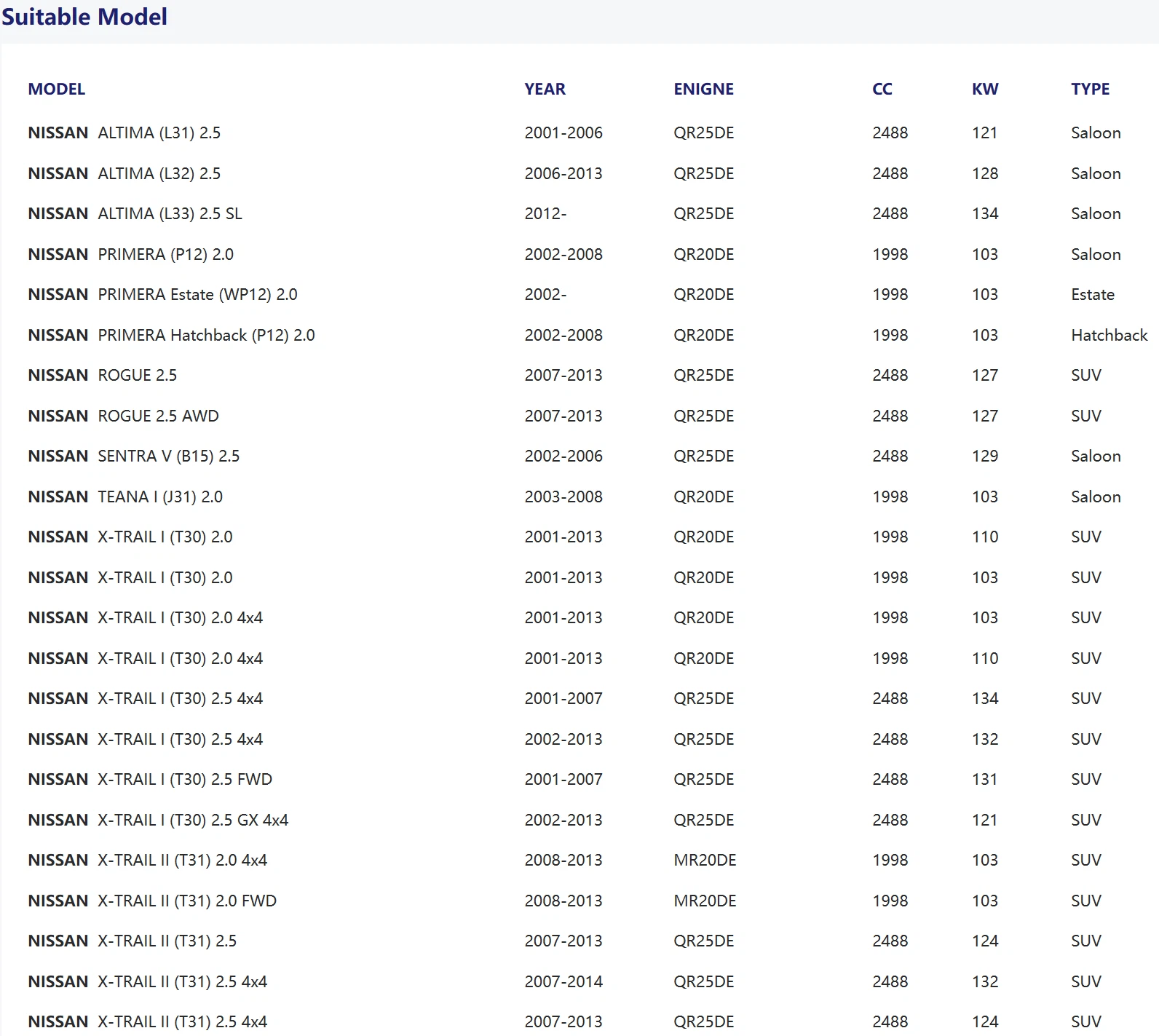
Task: Click the 127 KW value in ROGUE 2.5 AWD row
Action: pyautogui.click(x=985, y=416)
